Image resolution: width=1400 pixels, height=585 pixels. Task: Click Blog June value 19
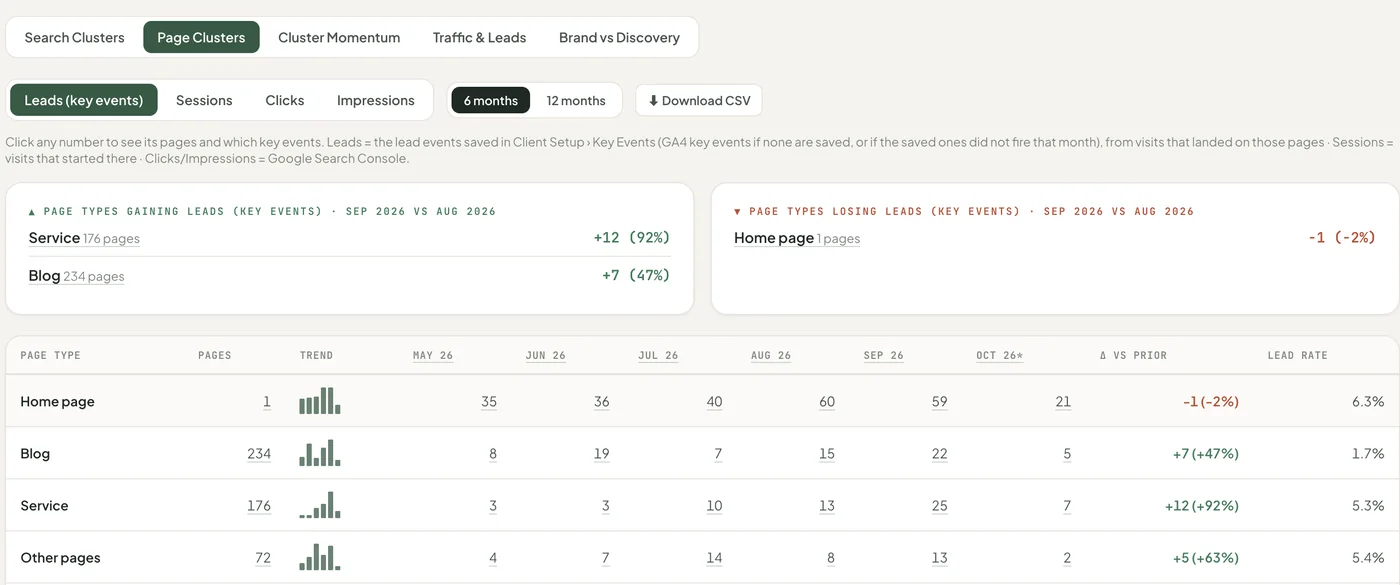click(x=601, y=454)
